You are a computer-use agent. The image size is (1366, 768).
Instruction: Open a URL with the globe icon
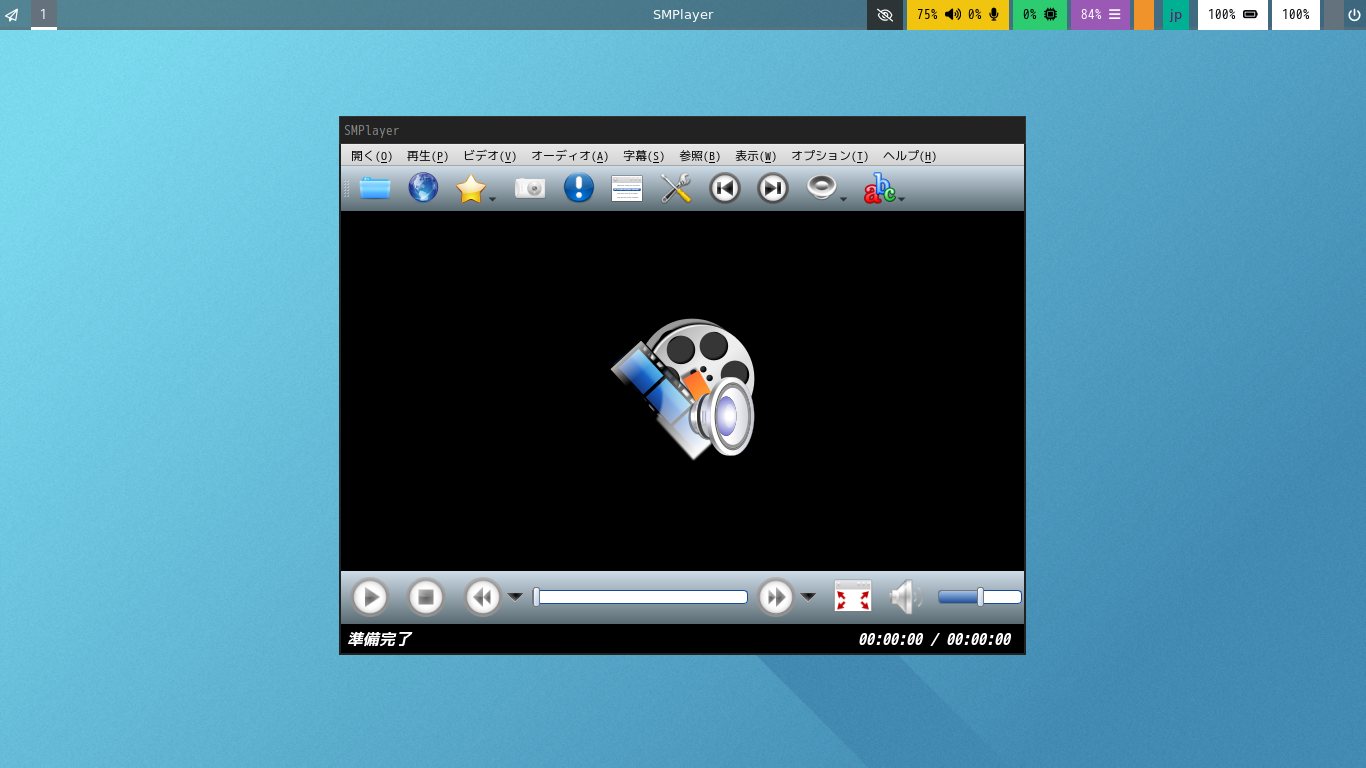423,187
